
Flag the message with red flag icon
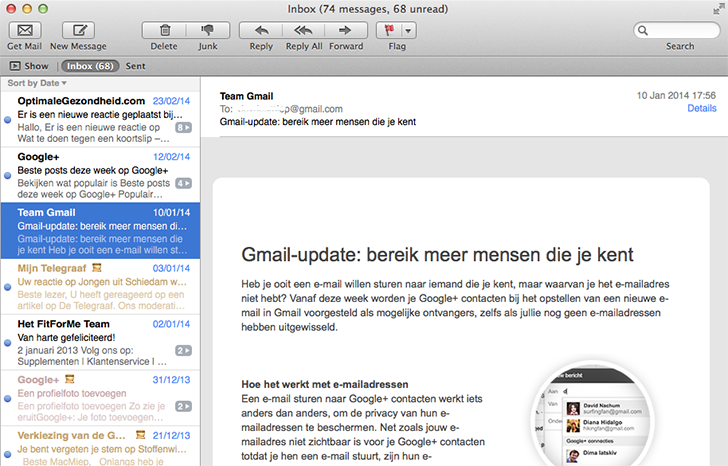point(389,31)
